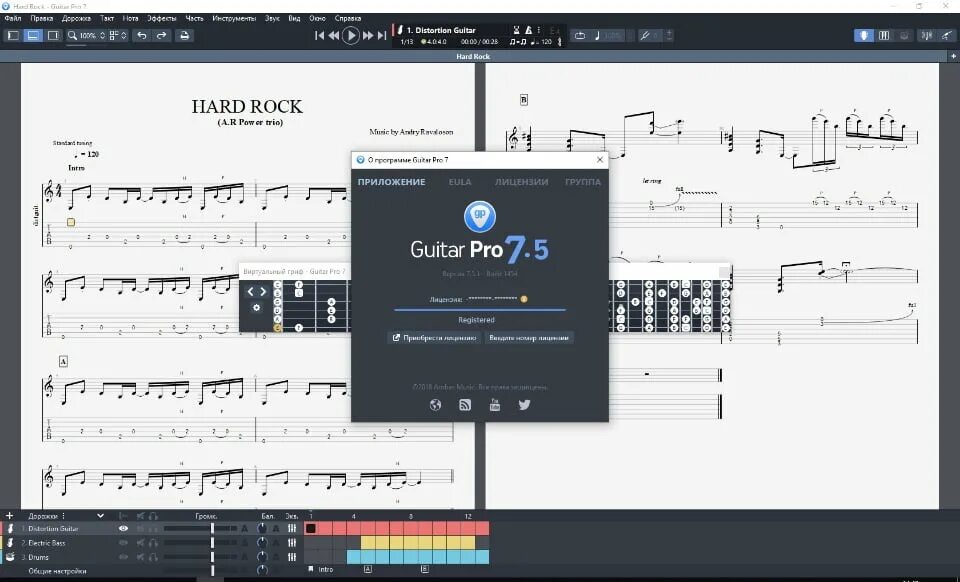Show the left editing palette panel
The width and height of the screenshot is (960, 582).
(x=13, y=35)
